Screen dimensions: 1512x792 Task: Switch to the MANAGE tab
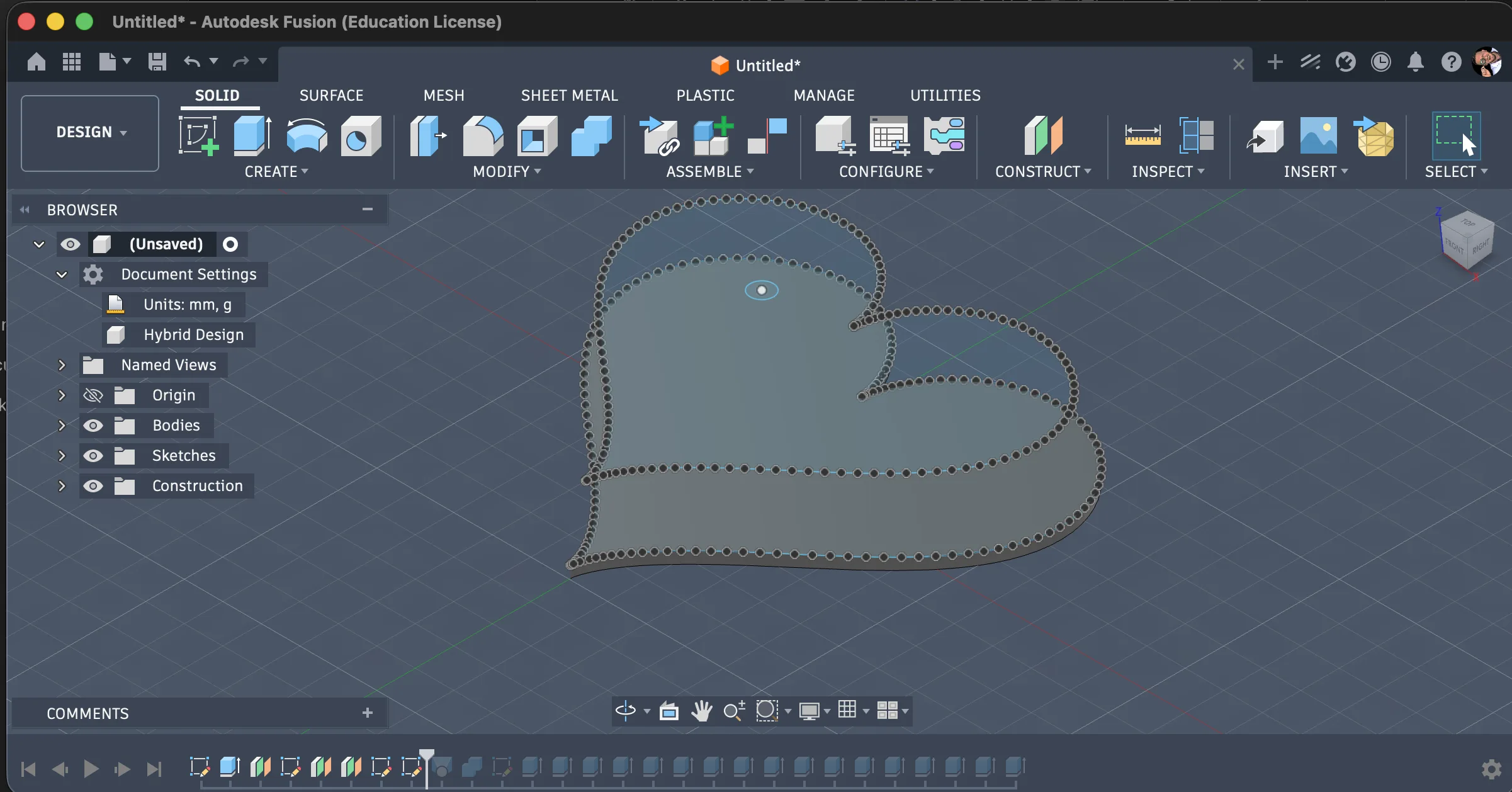click(824, 95)
